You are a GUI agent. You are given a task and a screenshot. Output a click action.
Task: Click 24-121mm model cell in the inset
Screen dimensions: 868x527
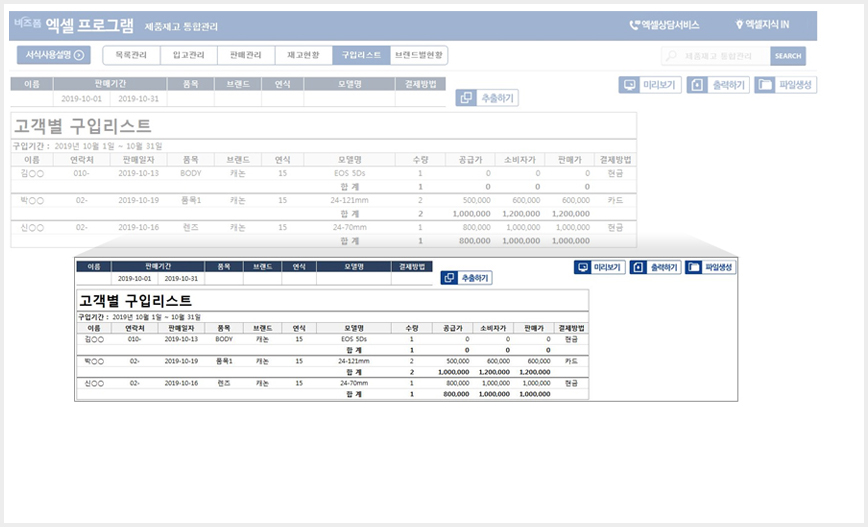pyautogui.click(x=354, y=361)
